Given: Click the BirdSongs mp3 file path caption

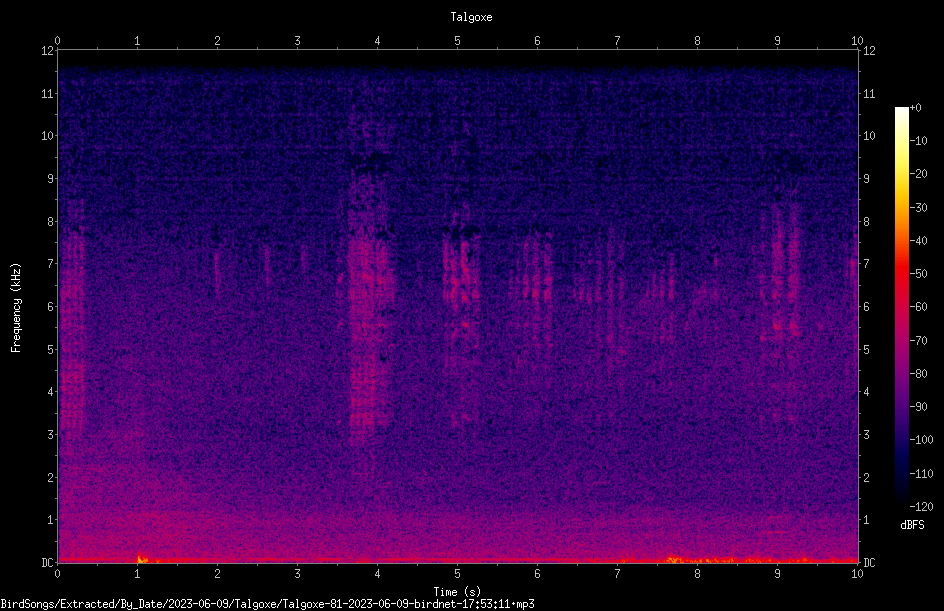Looking at the screenshot, I should [267, 604].
